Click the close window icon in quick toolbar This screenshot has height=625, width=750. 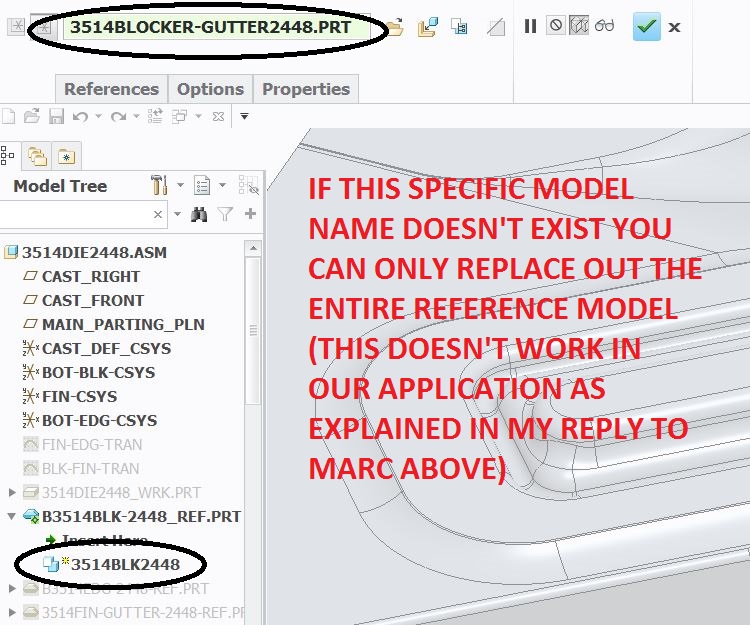click(219, 116)
